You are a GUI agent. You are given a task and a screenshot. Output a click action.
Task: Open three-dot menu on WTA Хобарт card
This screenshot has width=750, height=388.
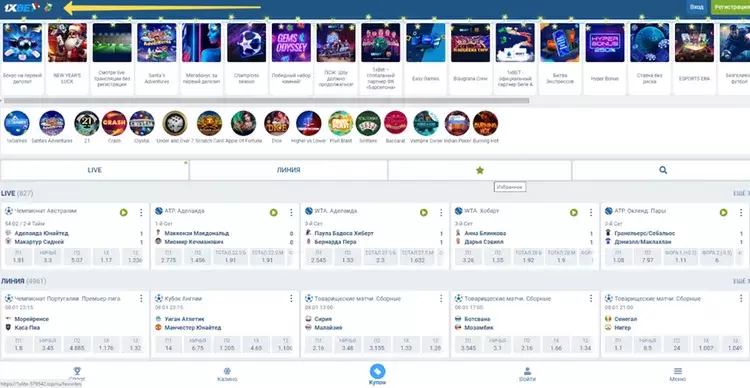click(x=591, y=212)
